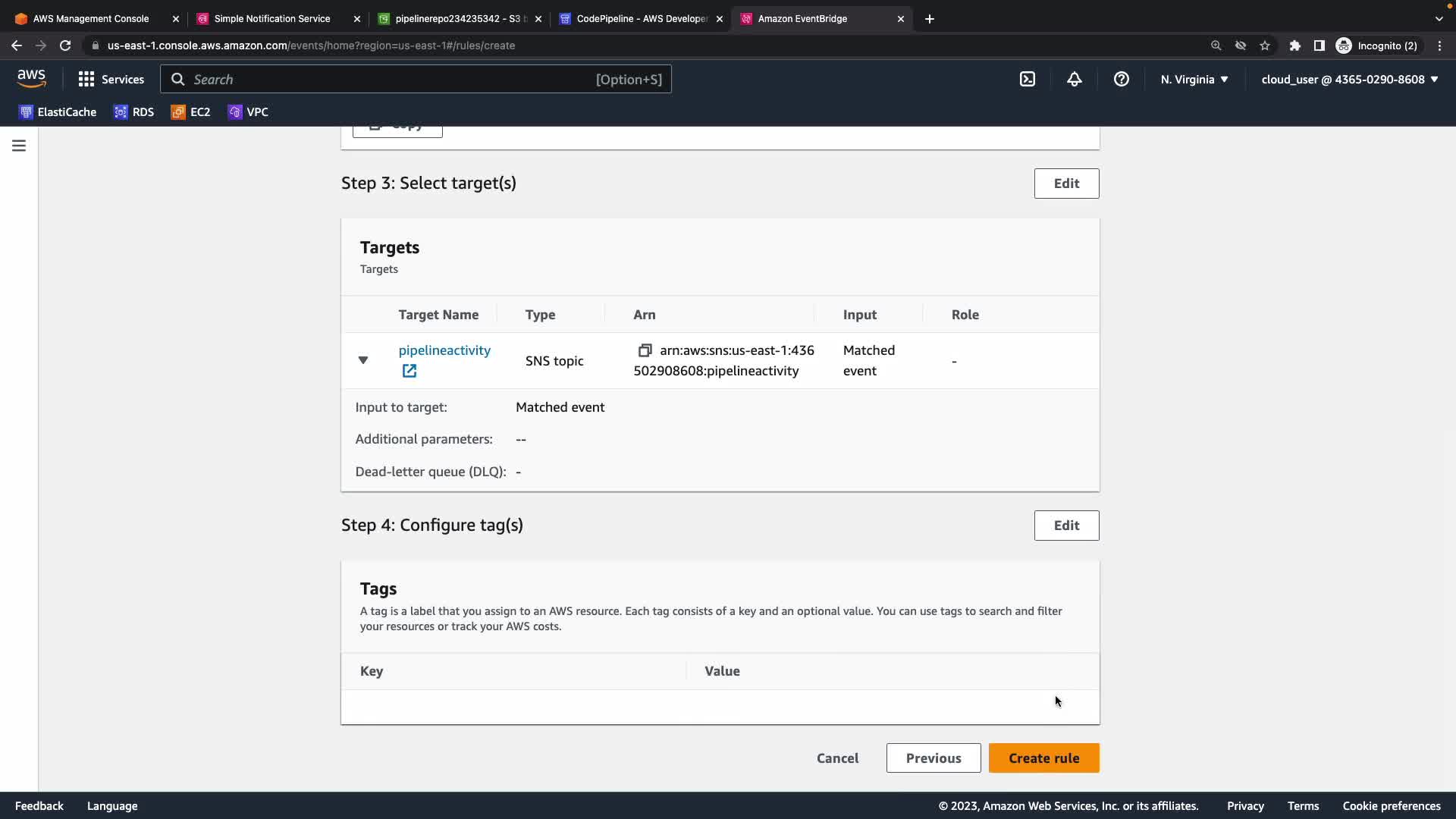Click the Create rule button
This screenshot has height=819, width=1456.
(x=1043, y=758)
